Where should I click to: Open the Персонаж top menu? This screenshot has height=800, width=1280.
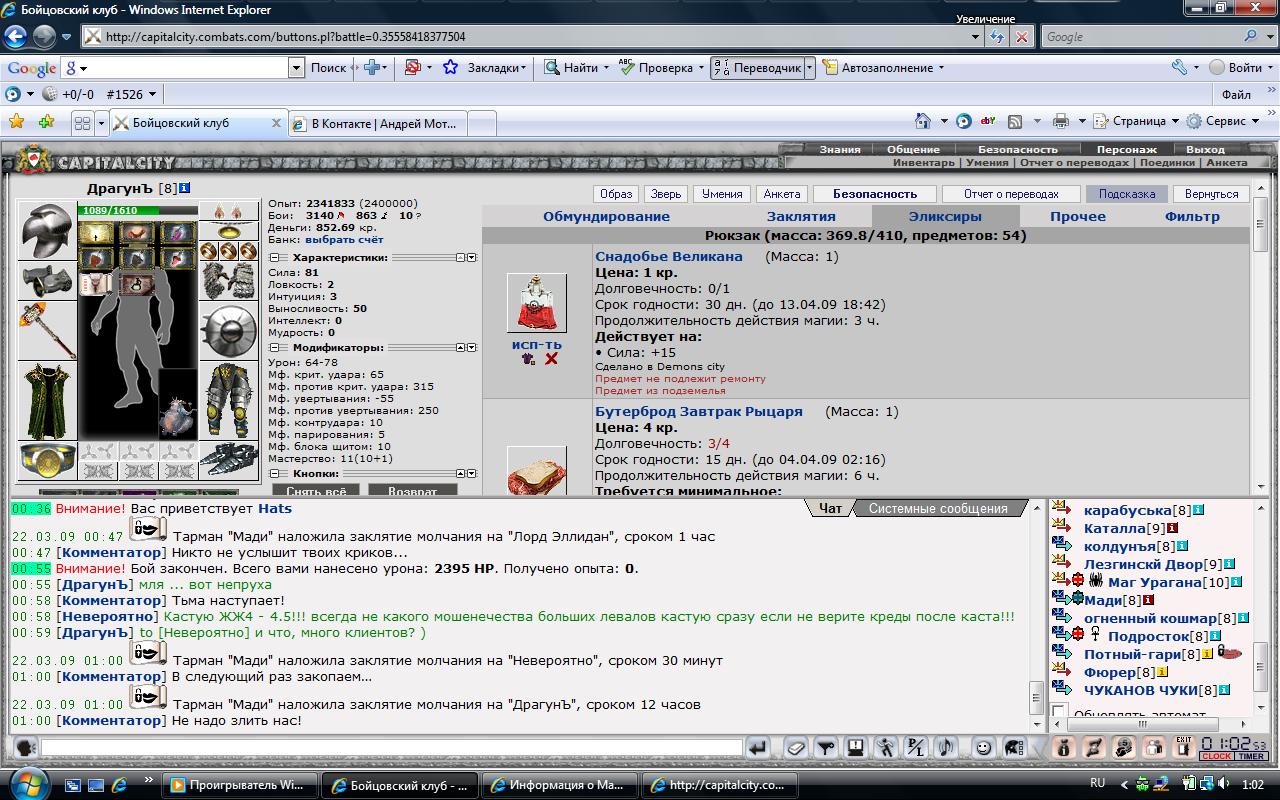[x=1126, y=149]
